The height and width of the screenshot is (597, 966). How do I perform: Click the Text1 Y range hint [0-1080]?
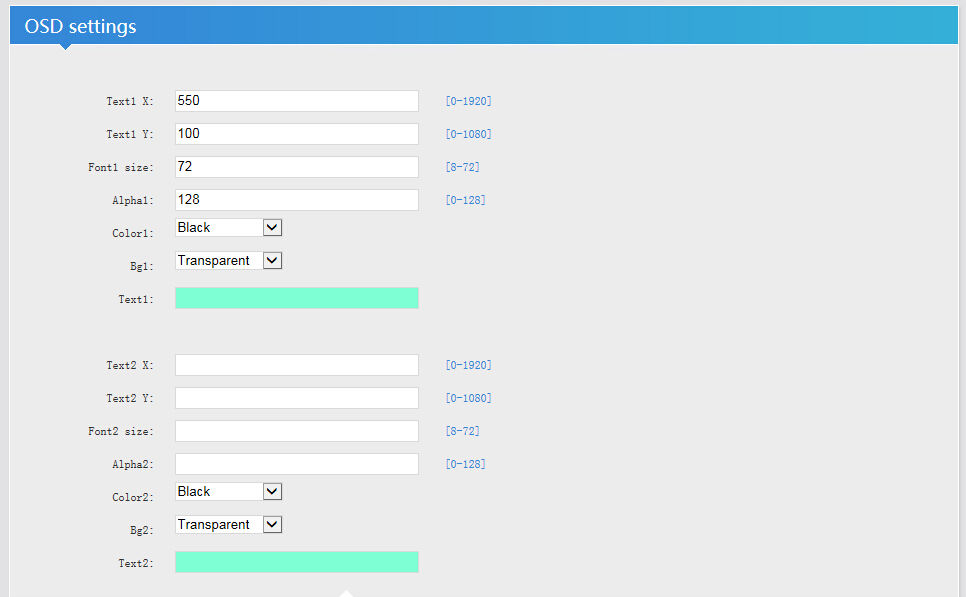click(x=468, y=134)
